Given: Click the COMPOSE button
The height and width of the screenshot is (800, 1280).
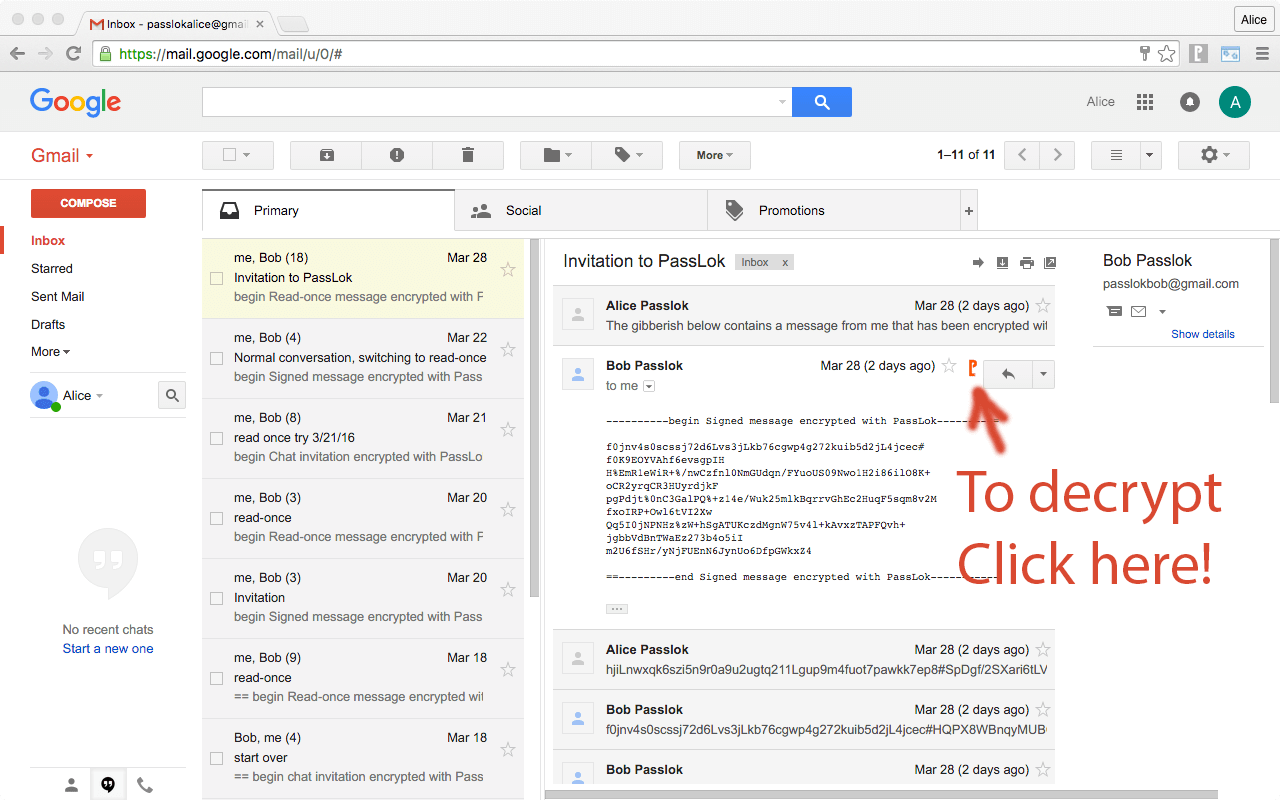Looking at the screenshot, I should [x=88, y=203].
